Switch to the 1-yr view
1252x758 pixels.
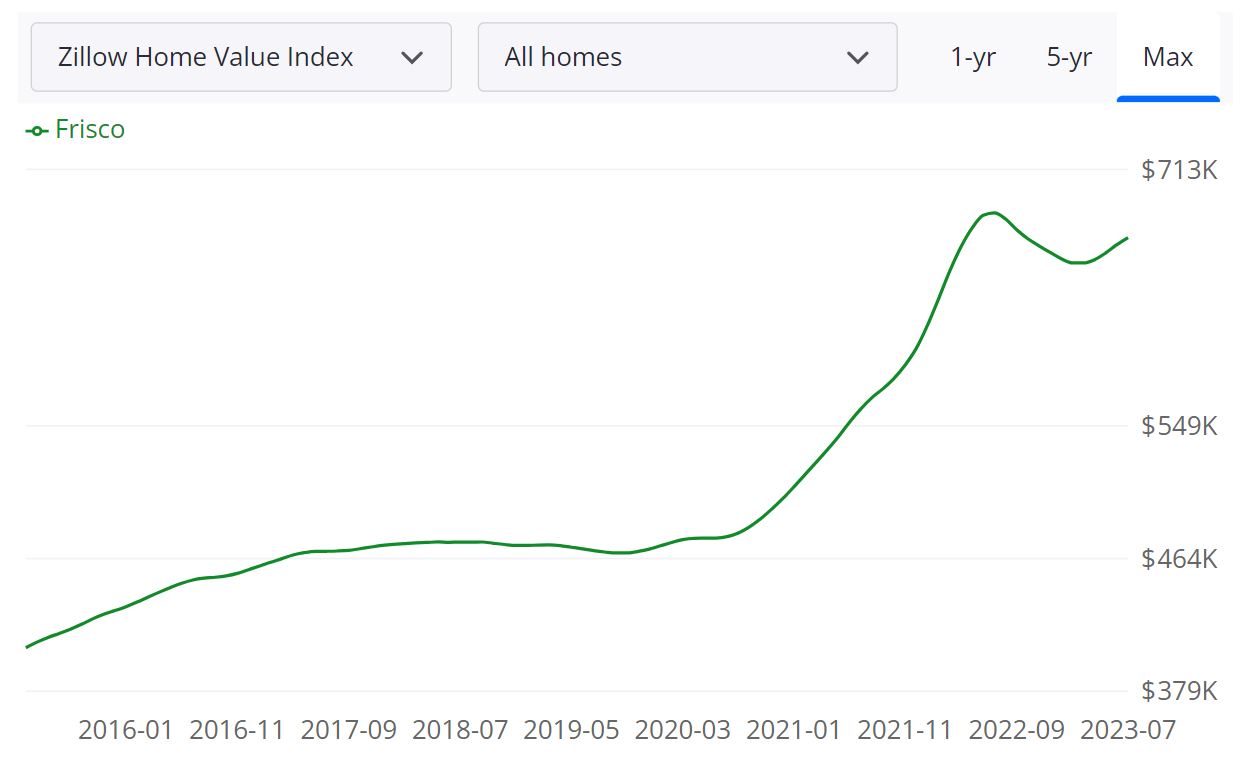pyautogui.click(x=973, y=57)
